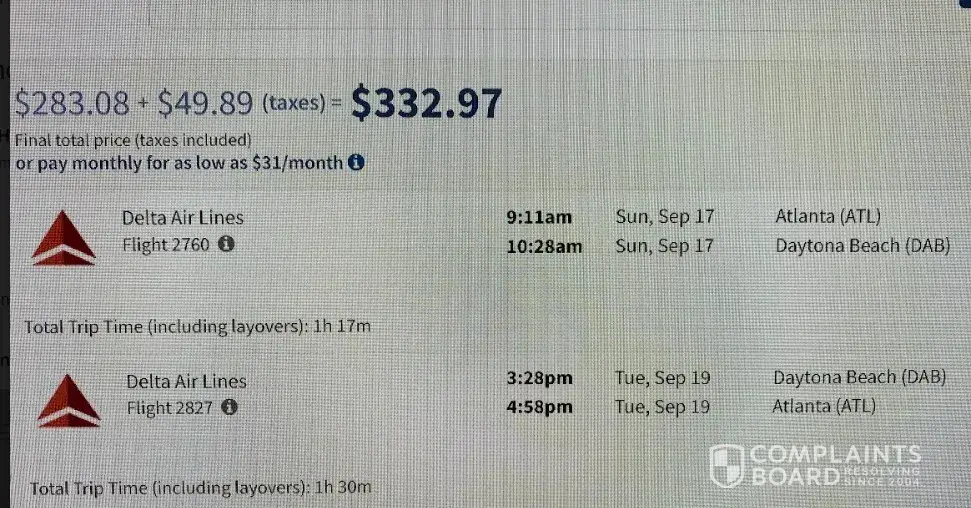Click the 4:58pm arrival time
The image size is (971, 508).
540,406
